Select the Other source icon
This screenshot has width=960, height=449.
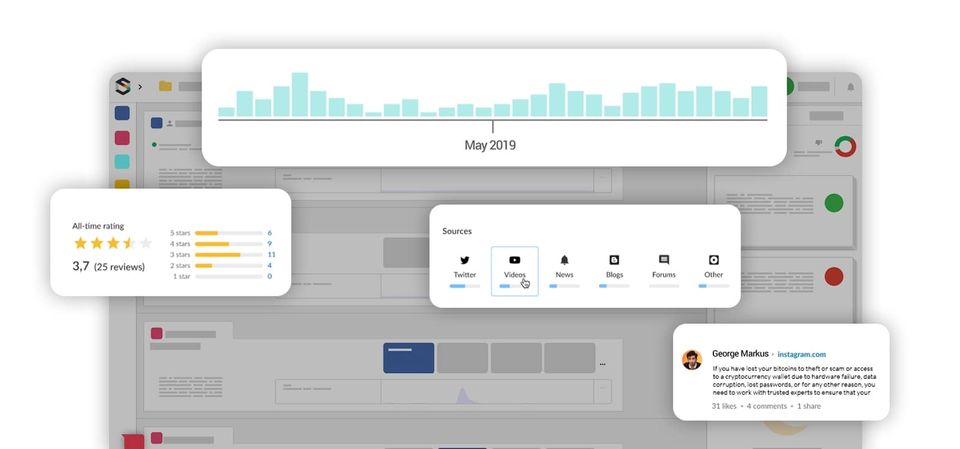coord(713,260)
